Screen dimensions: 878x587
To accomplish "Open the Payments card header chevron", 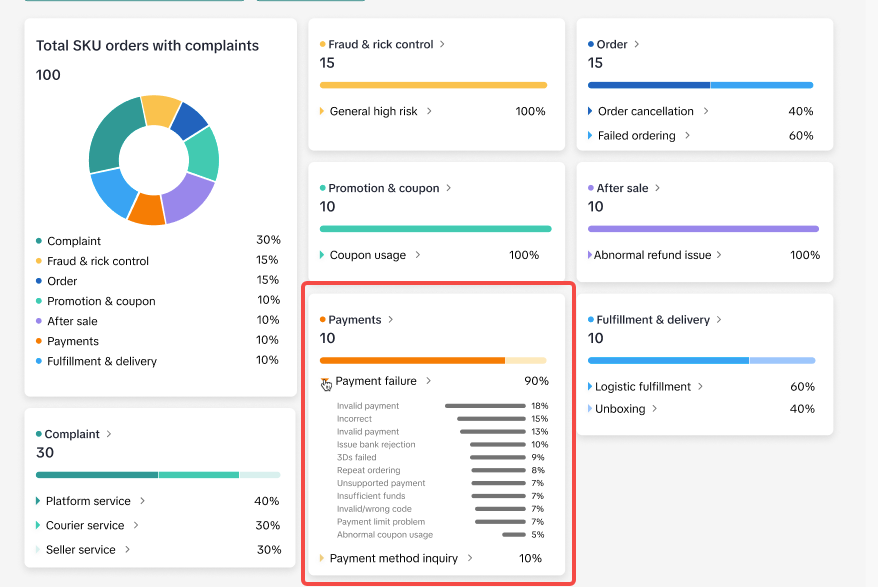I will point(391,320).
